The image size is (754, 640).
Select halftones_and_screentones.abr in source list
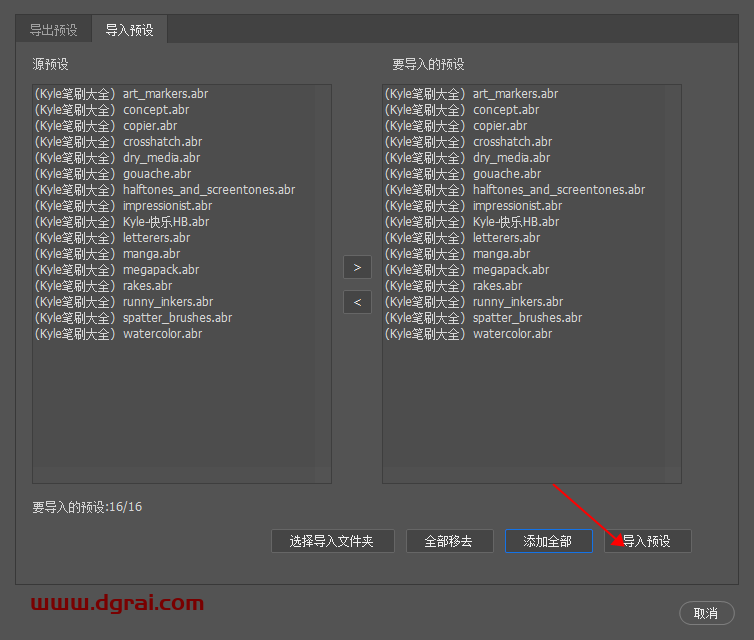165,190
